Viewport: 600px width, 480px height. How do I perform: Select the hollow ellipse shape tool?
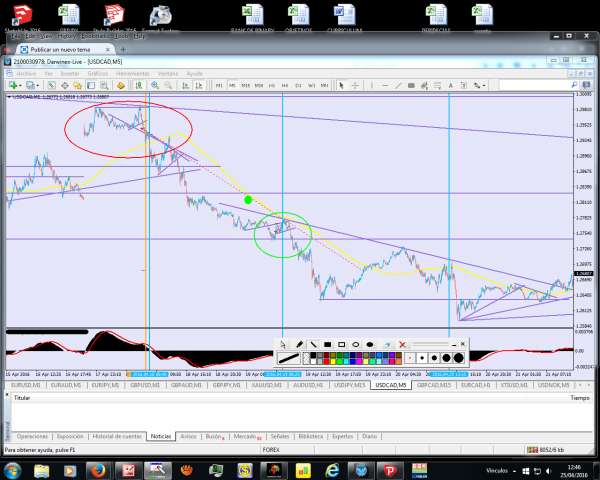[355, 344]
